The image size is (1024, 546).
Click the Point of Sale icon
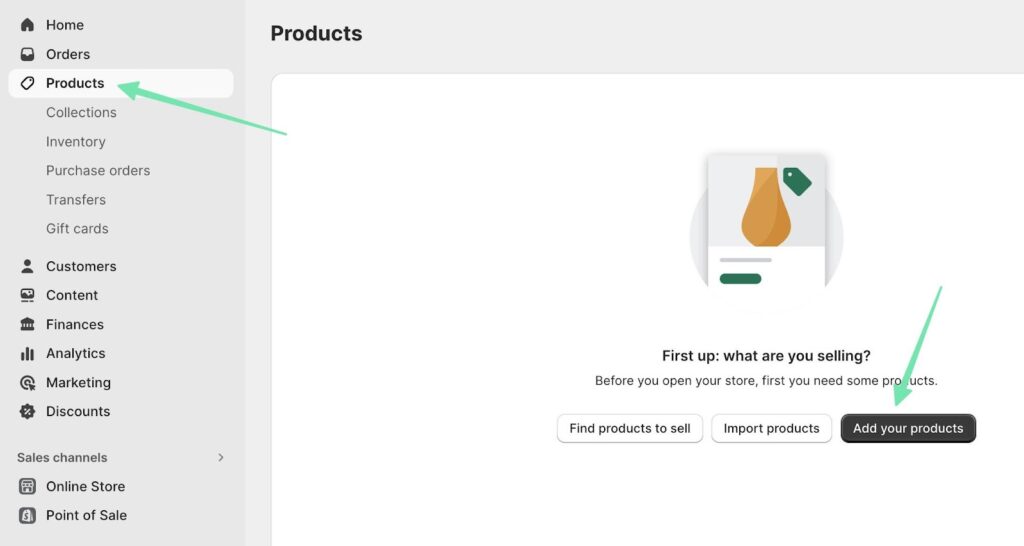pos(27,515)
